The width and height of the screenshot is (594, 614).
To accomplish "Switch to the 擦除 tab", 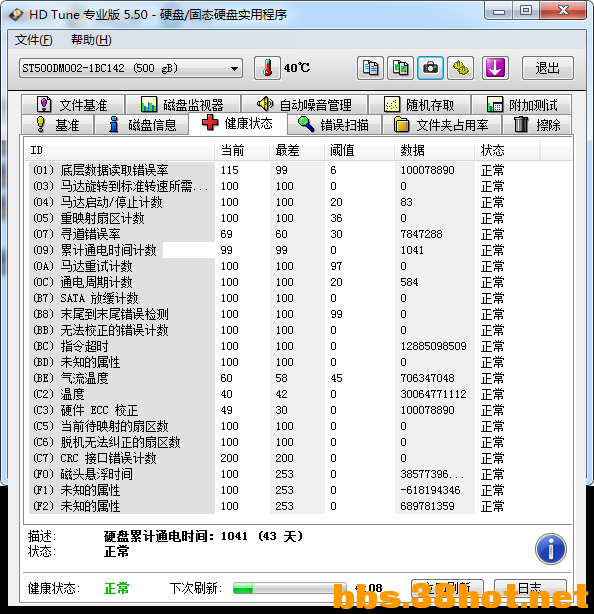I will pos(536,125).
